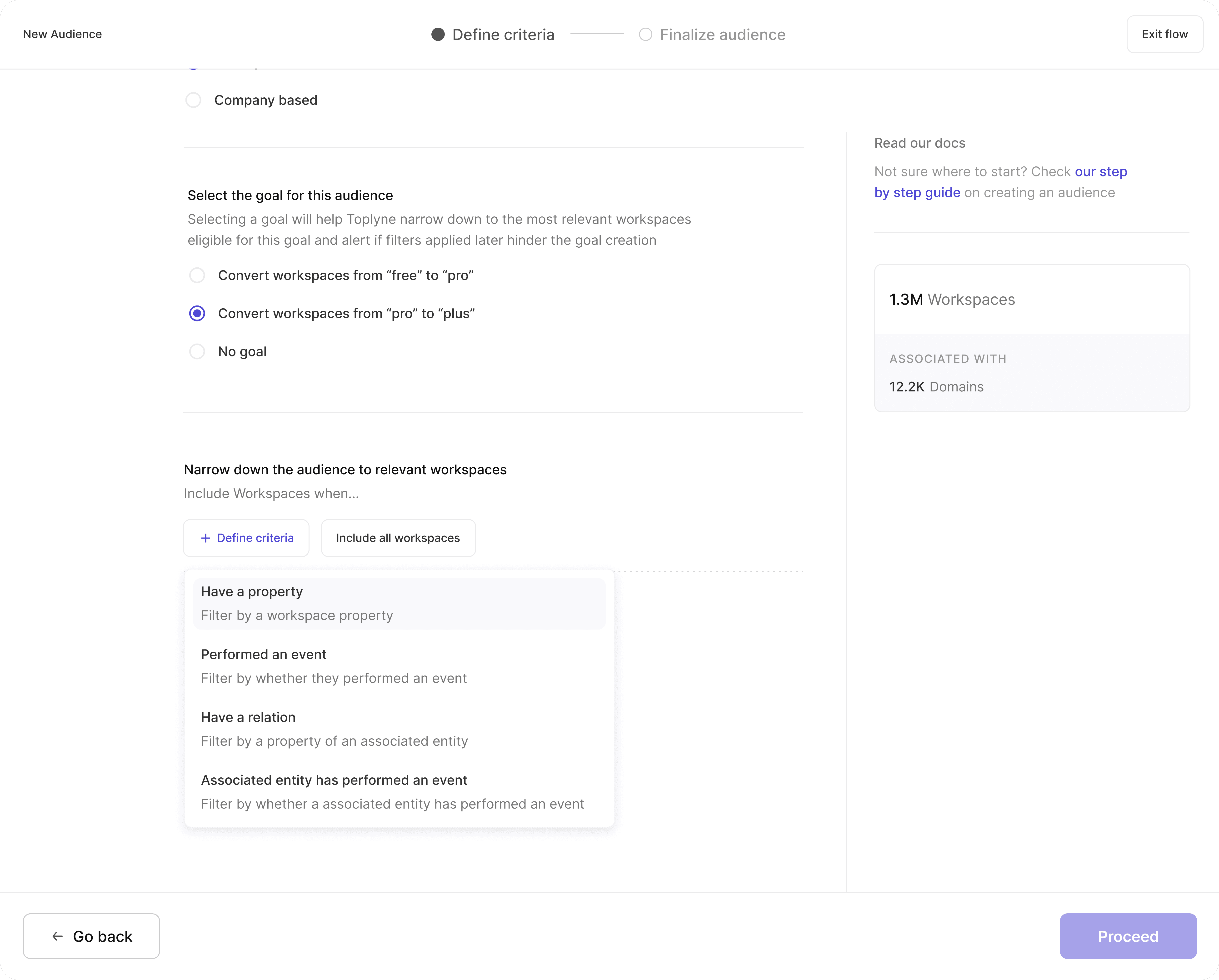Viewport: 1219px width, 980px height.
Task: Click the plus icon in Define criteria
Action: point(206,538)
